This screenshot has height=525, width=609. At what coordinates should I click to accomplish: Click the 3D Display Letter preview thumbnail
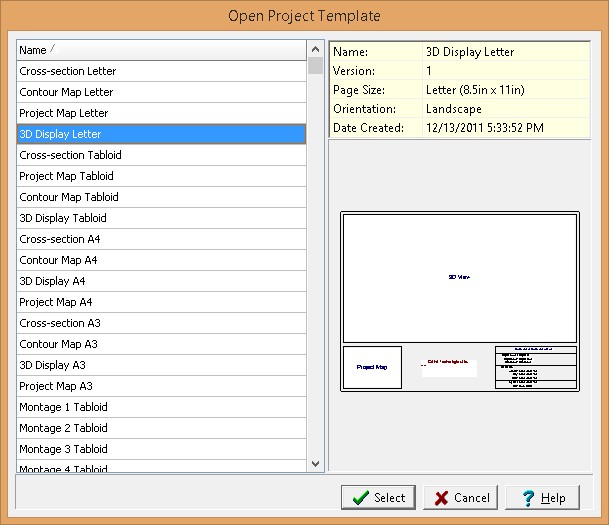[x=459, y=301]
